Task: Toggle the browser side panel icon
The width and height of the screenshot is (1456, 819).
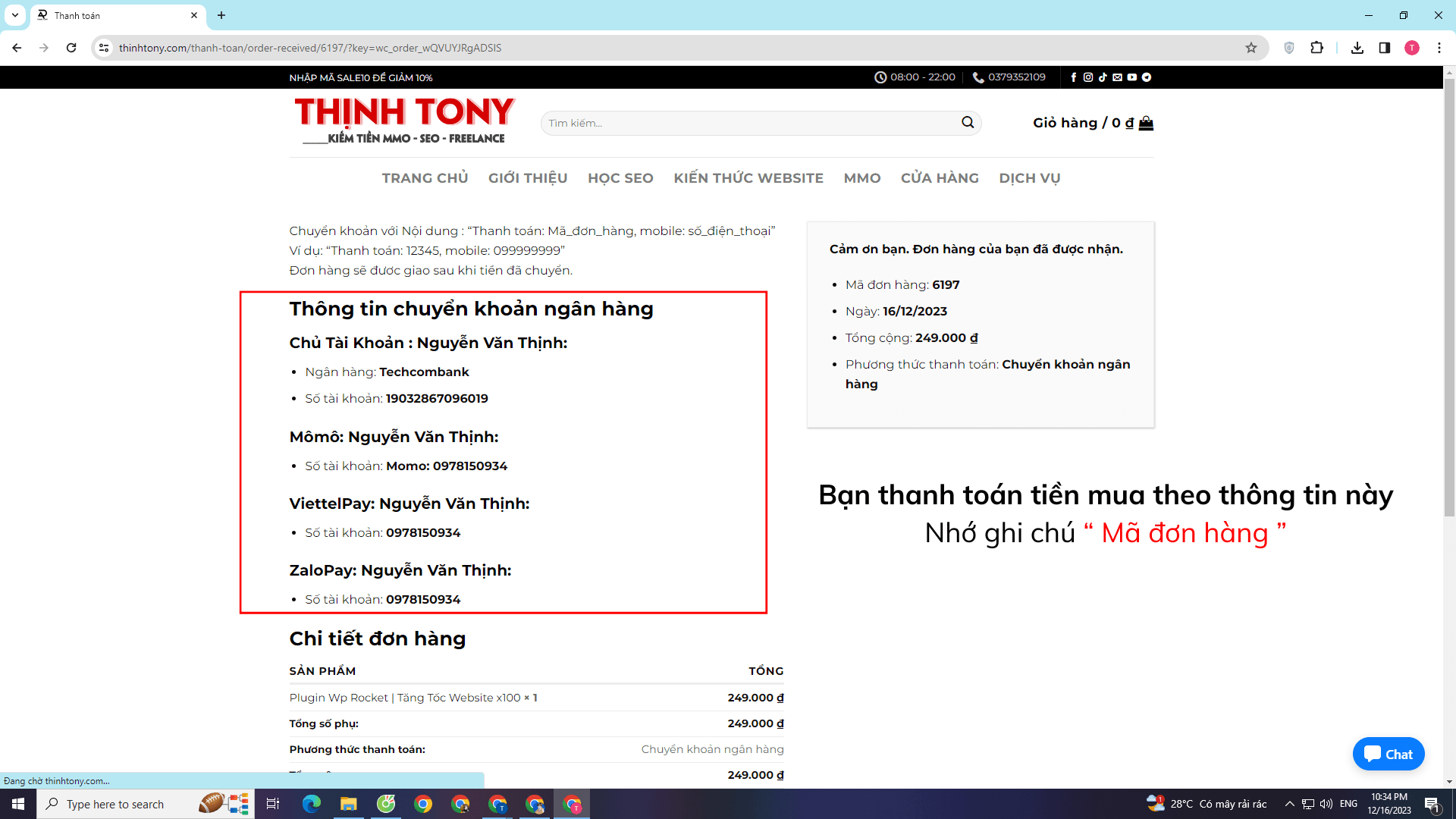Action: 1384,48
